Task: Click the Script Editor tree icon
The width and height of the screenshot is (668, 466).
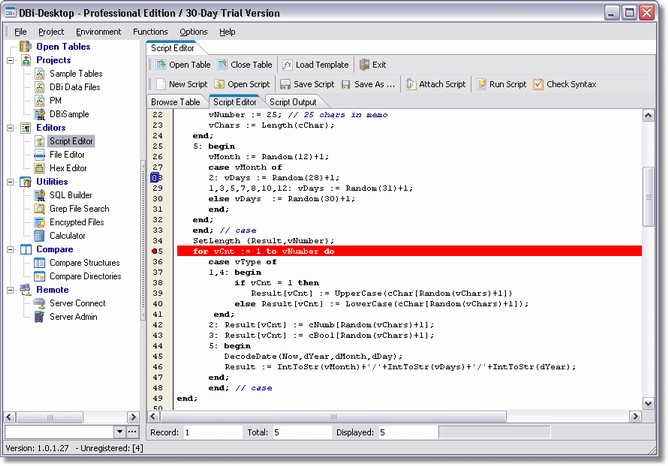Action: tap(40, 141)
